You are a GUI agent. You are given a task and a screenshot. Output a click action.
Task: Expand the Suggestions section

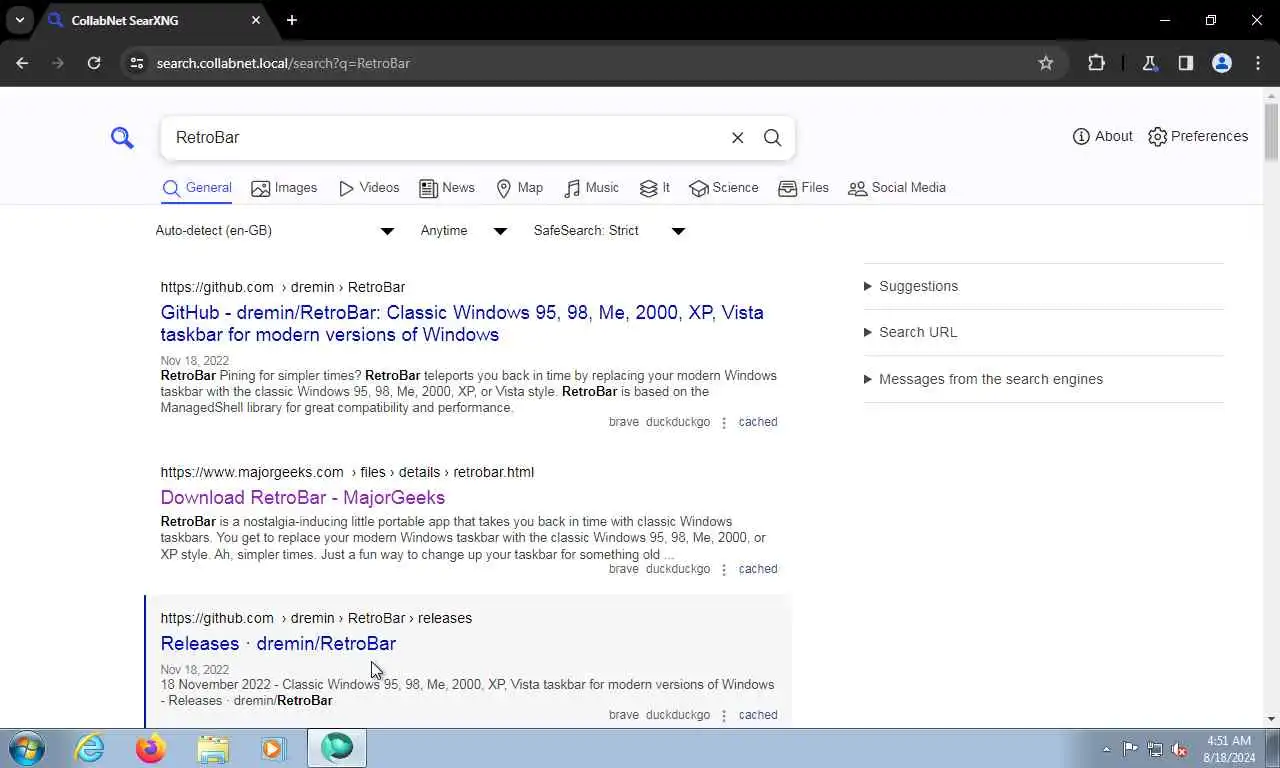[1043, 286]
